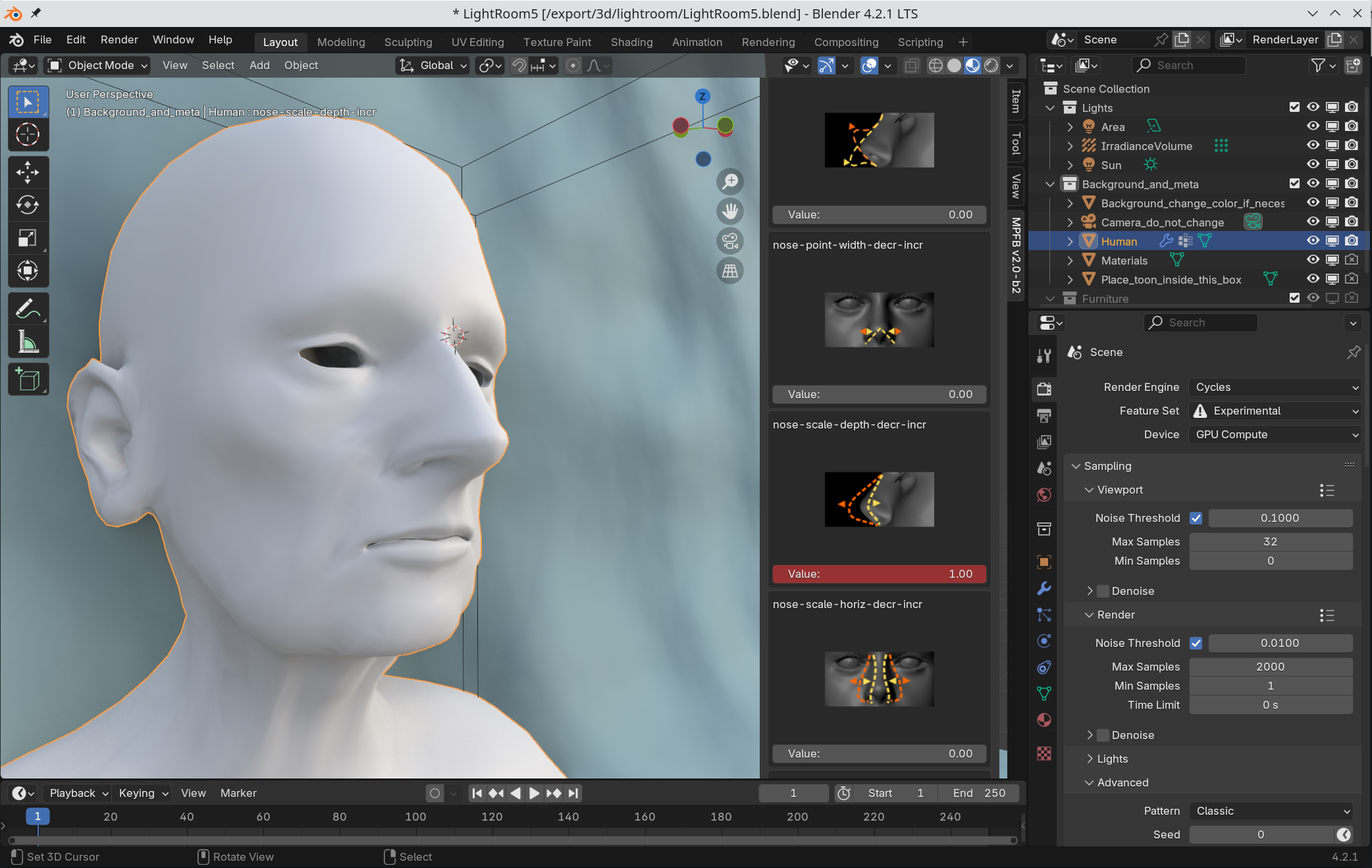Open the Material properties tab icon
Viewport: 1372px width, 868px height.
tap(1044, 720)
